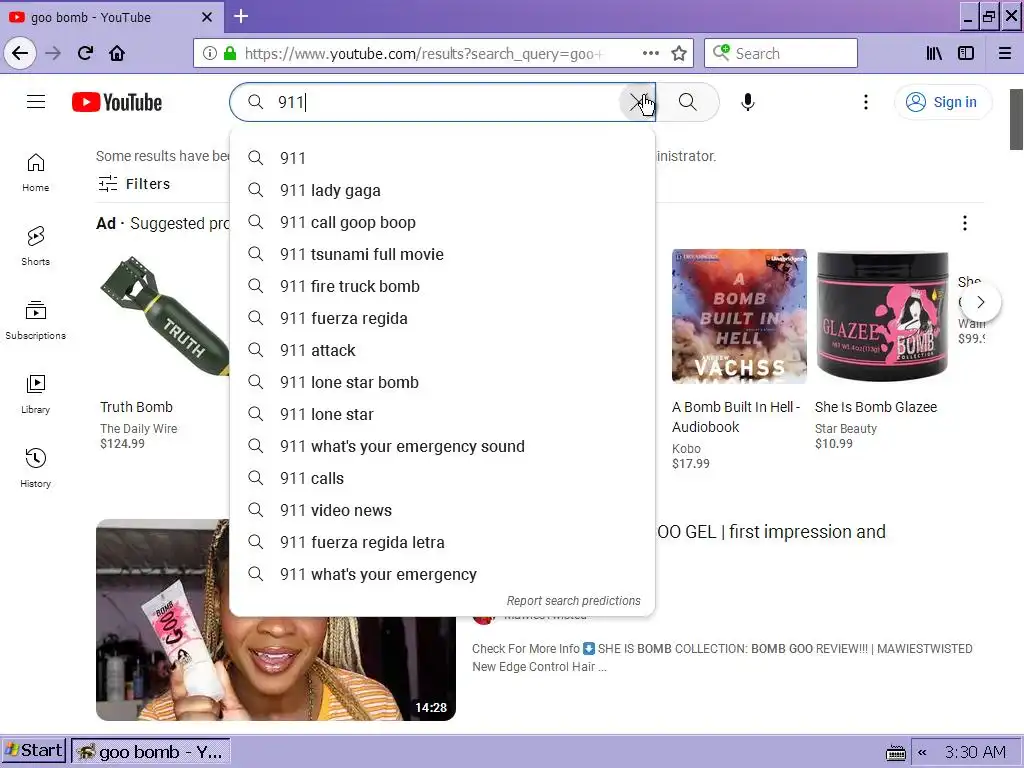
Task: Click the green padlock security icon
Action: tap(229, 53)
